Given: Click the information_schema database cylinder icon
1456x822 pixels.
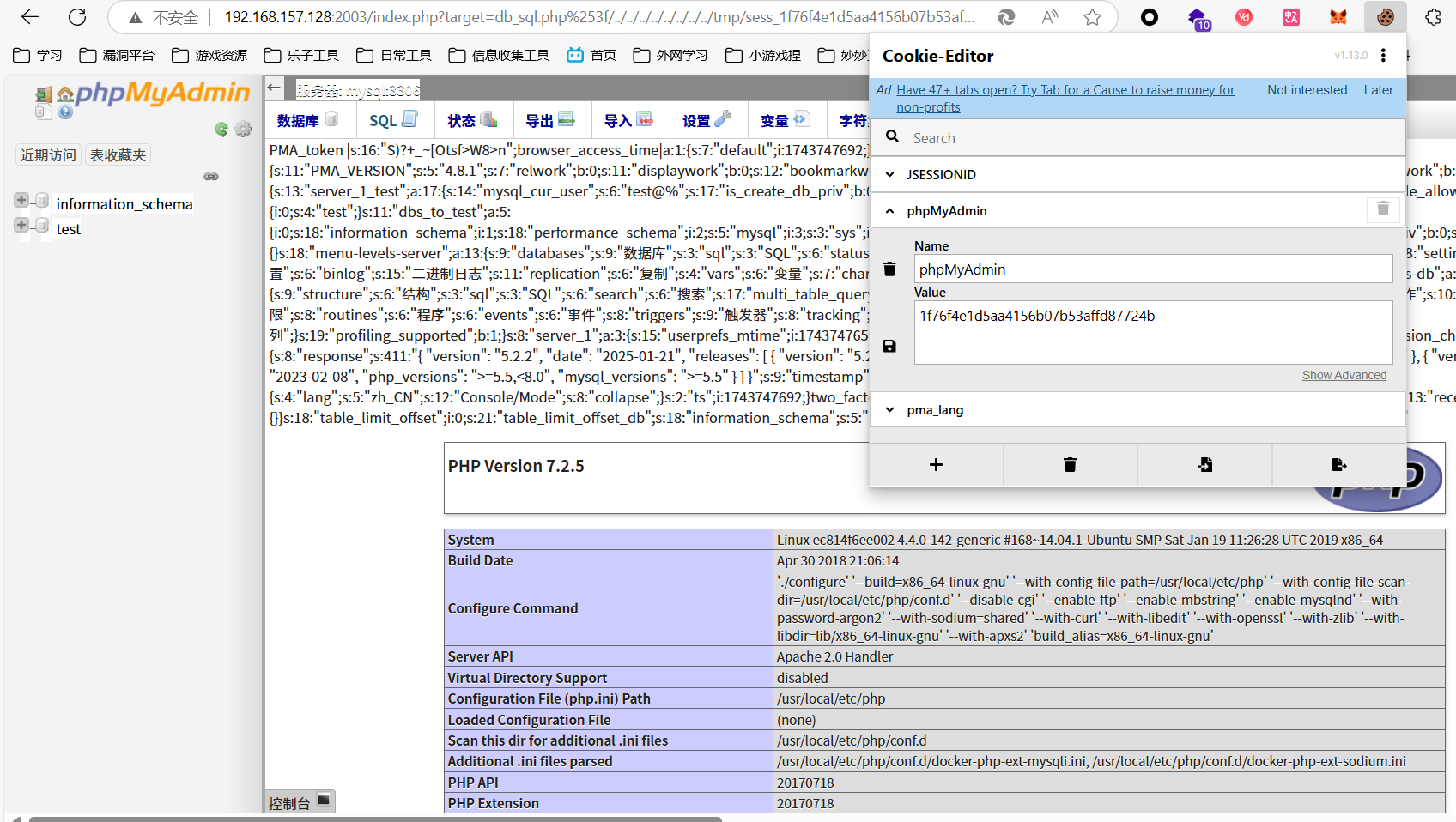Looking at the screenshot, I should 41,200.
